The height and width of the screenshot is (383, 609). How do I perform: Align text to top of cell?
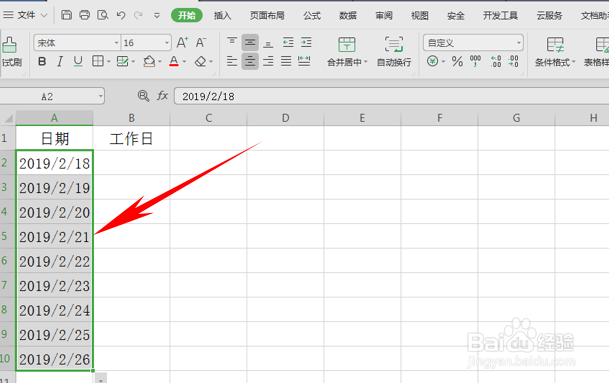232,42
